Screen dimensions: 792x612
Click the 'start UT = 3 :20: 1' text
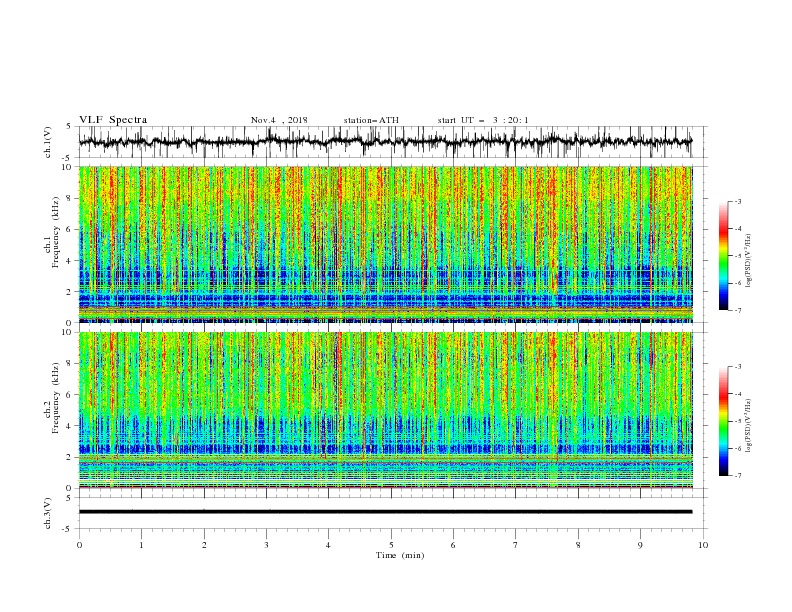point(483,120)
